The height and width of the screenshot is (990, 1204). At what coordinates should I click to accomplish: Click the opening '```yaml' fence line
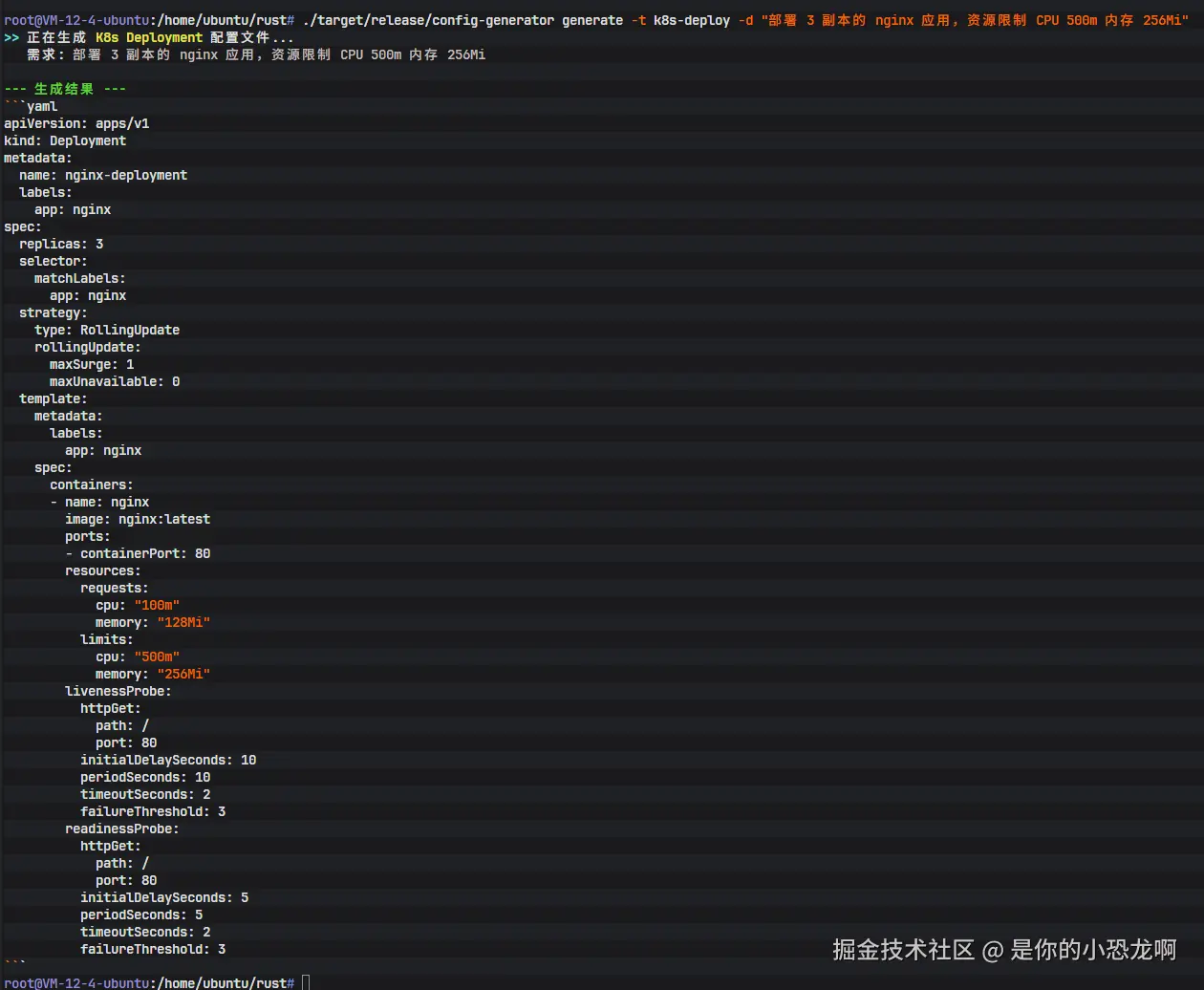[31, 106]
